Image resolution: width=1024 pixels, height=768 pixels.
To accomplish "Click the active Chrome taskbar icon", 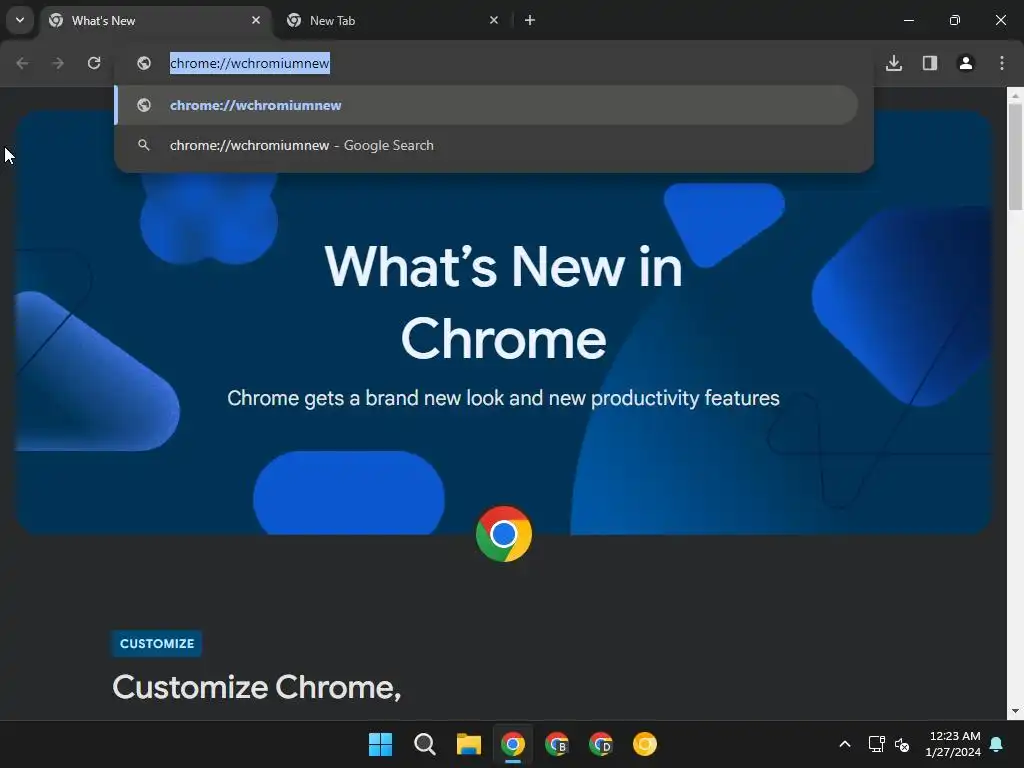I will (x=513, y=744).
